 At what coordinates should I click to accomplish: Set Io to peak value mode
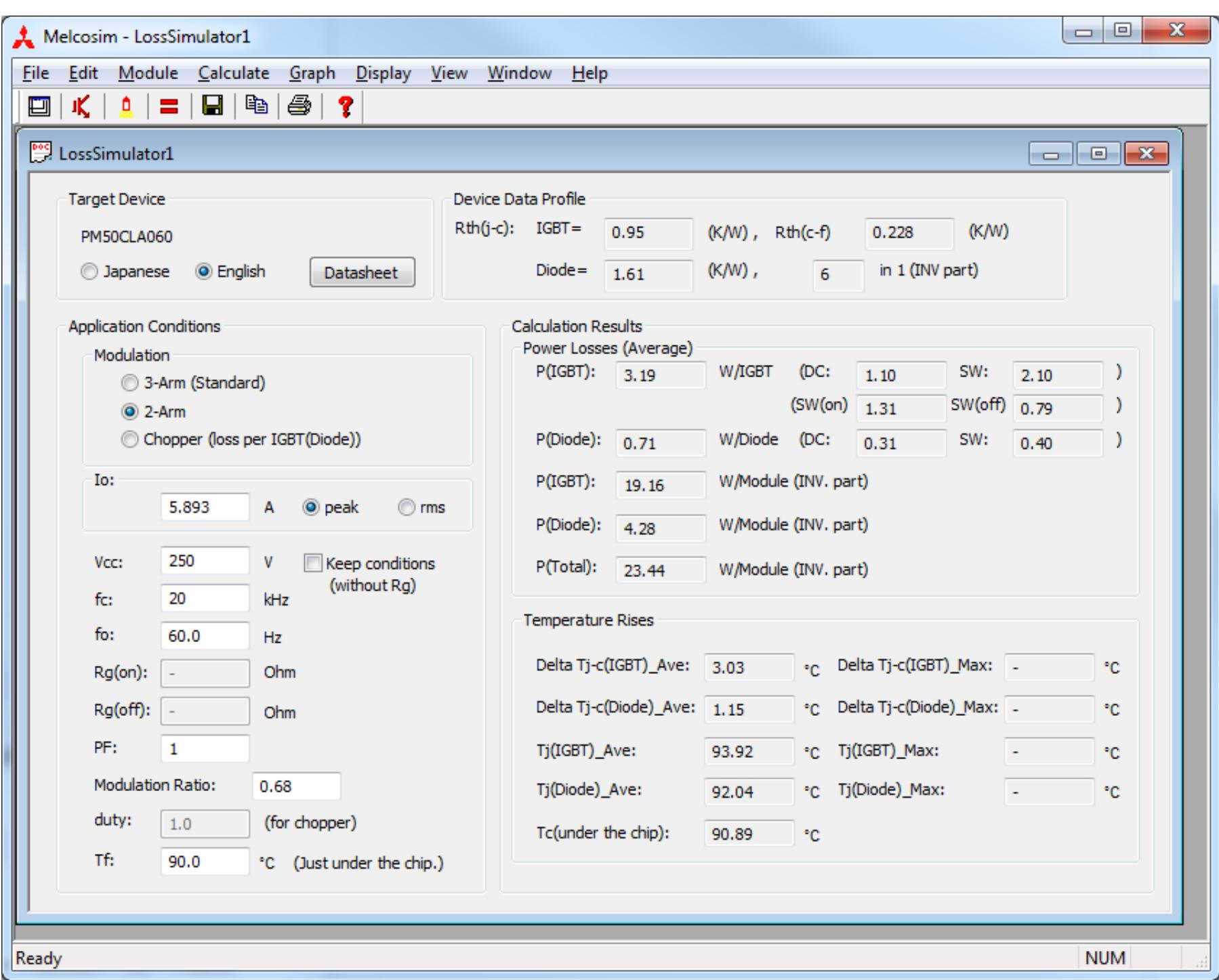(311, 507)
